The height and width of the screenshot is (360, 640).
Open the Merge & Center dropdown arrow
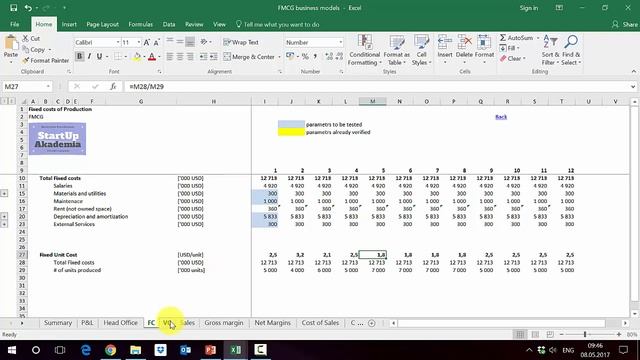279,57
